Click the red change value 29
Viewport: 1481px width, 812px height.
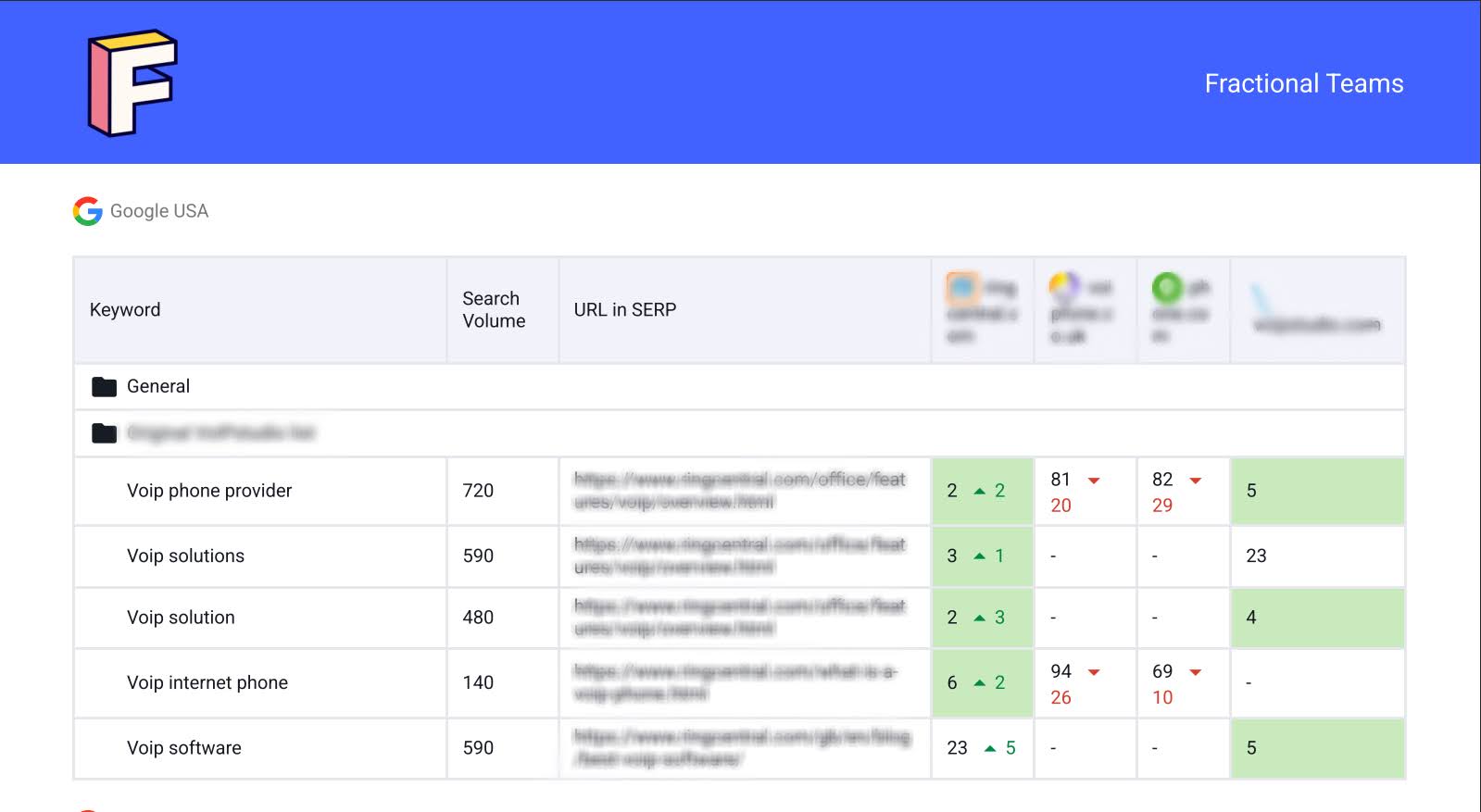click(1162, 506)
